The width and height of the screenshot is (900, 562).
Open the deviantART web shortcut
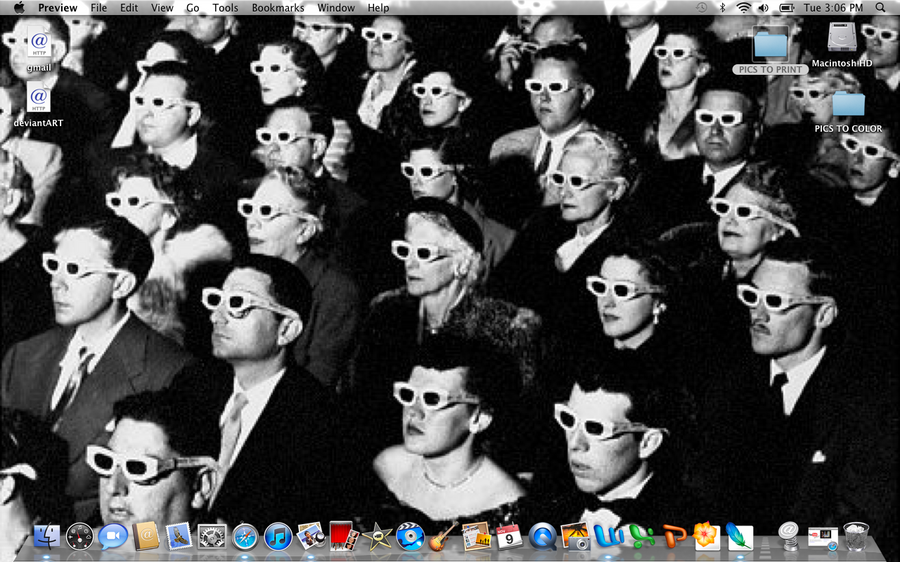[x=38, y=104]
